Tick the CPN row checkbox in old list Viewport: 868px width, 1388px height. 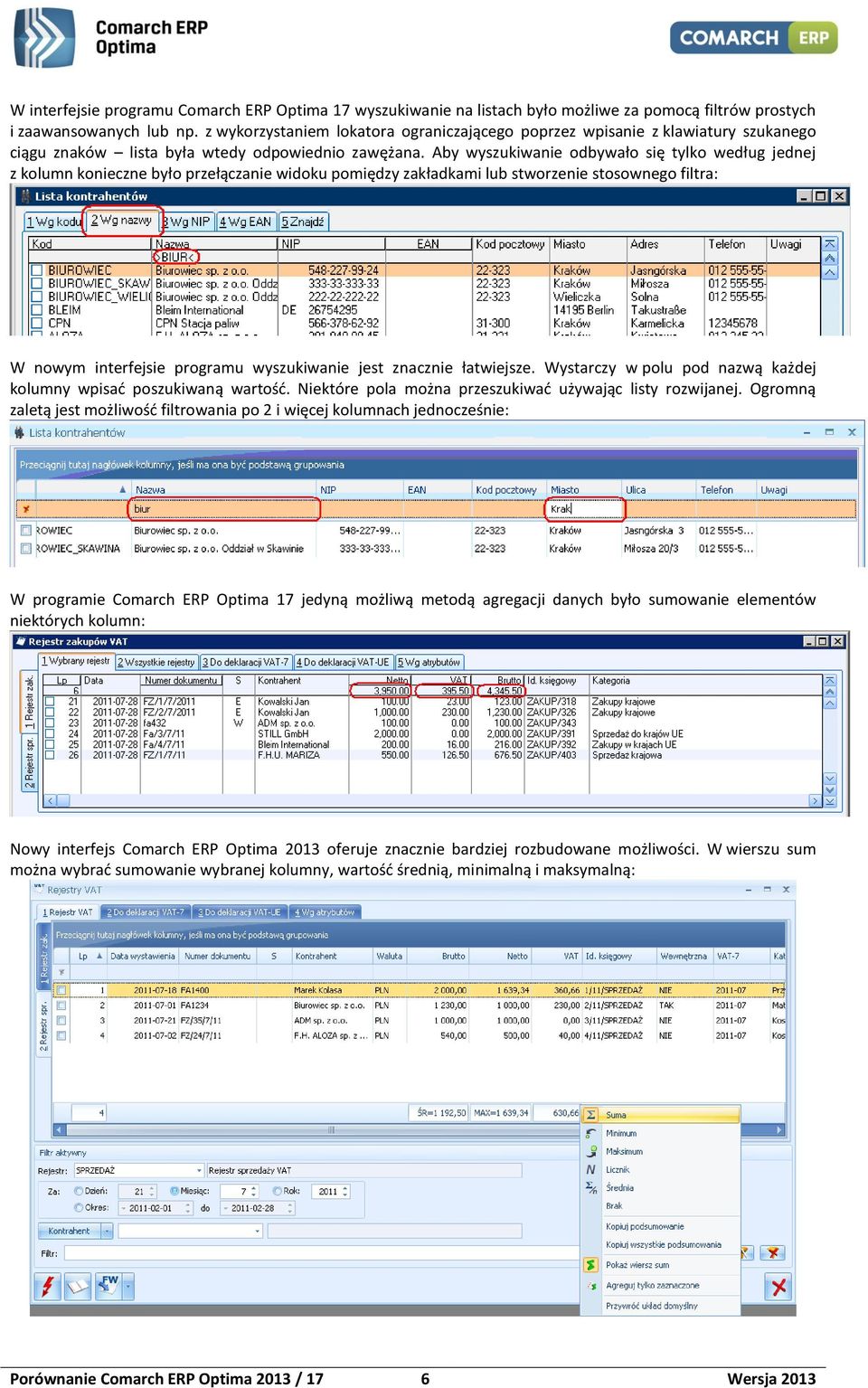(x=37, y=323)
